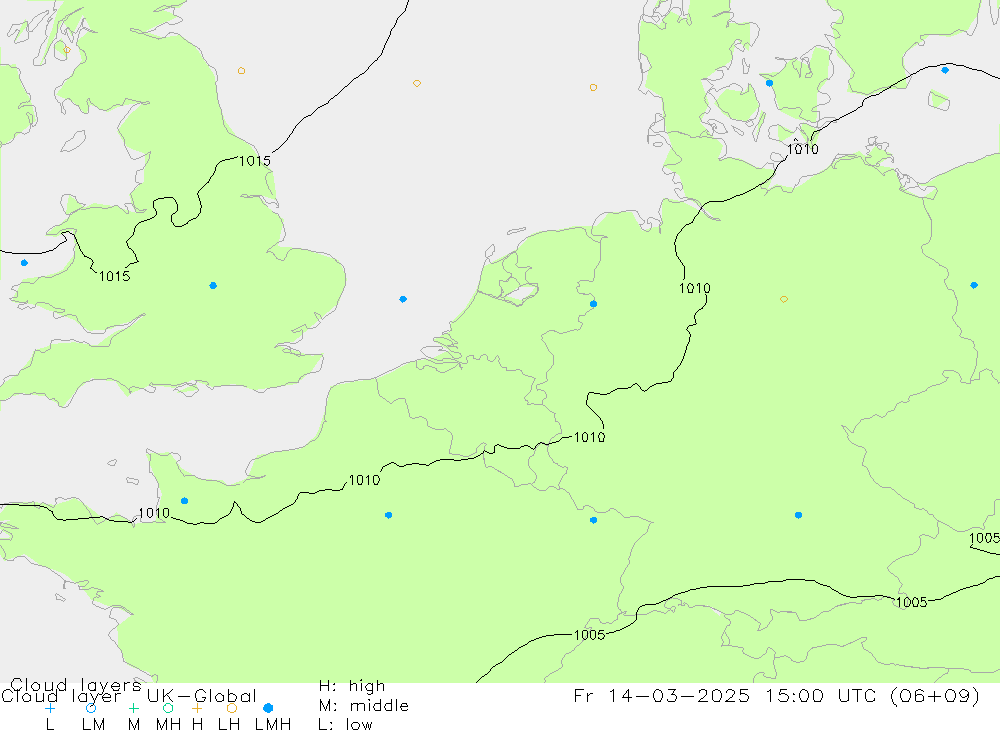The height and width of the screenshot is (733, 1000).
Task: Select the orange cloud marker over western Scotland
Action: click(x=67, y=50)
